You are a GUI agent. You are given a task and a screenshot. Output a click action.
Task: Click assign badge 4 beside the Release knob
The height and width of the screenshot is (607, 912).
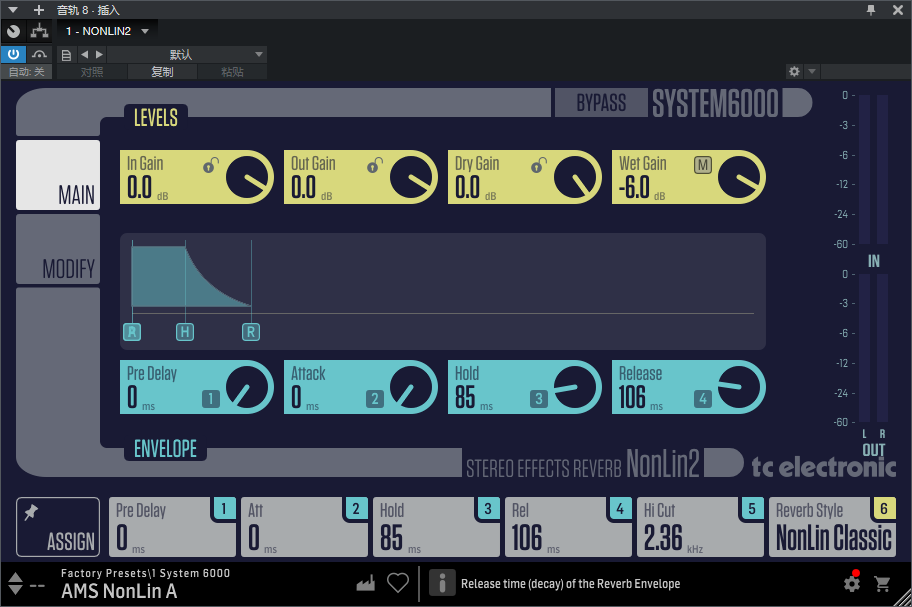pyautogui.click(x=703, y=399)
